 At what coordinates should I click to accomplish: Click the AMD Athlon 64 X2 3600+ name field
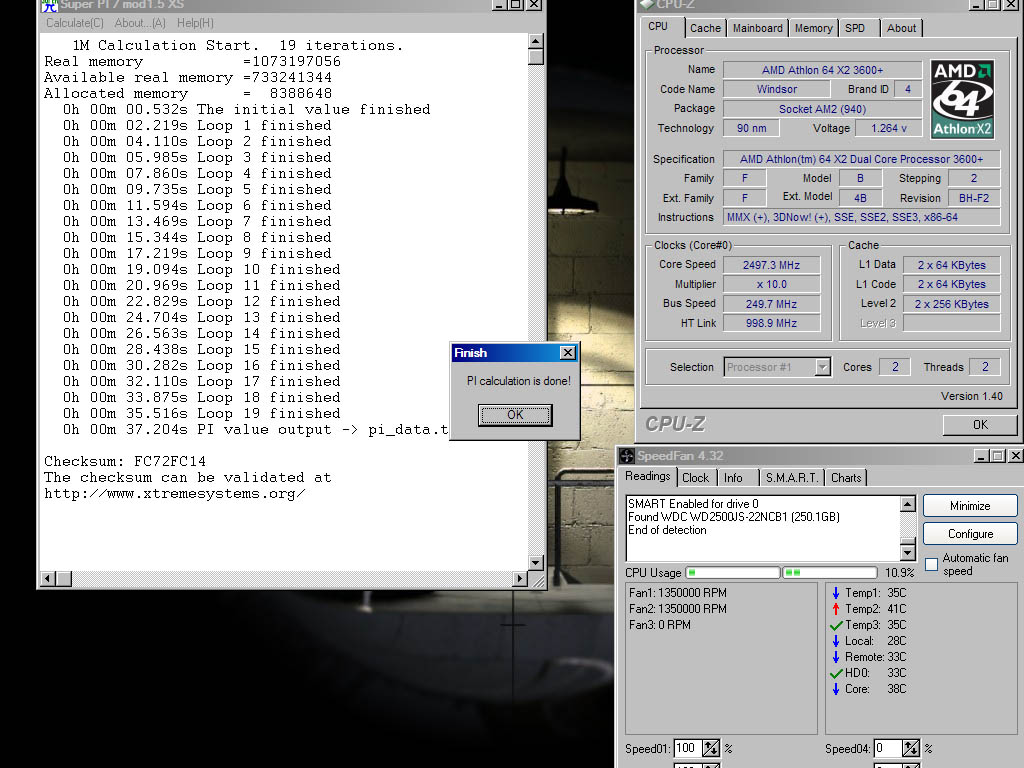822,70
